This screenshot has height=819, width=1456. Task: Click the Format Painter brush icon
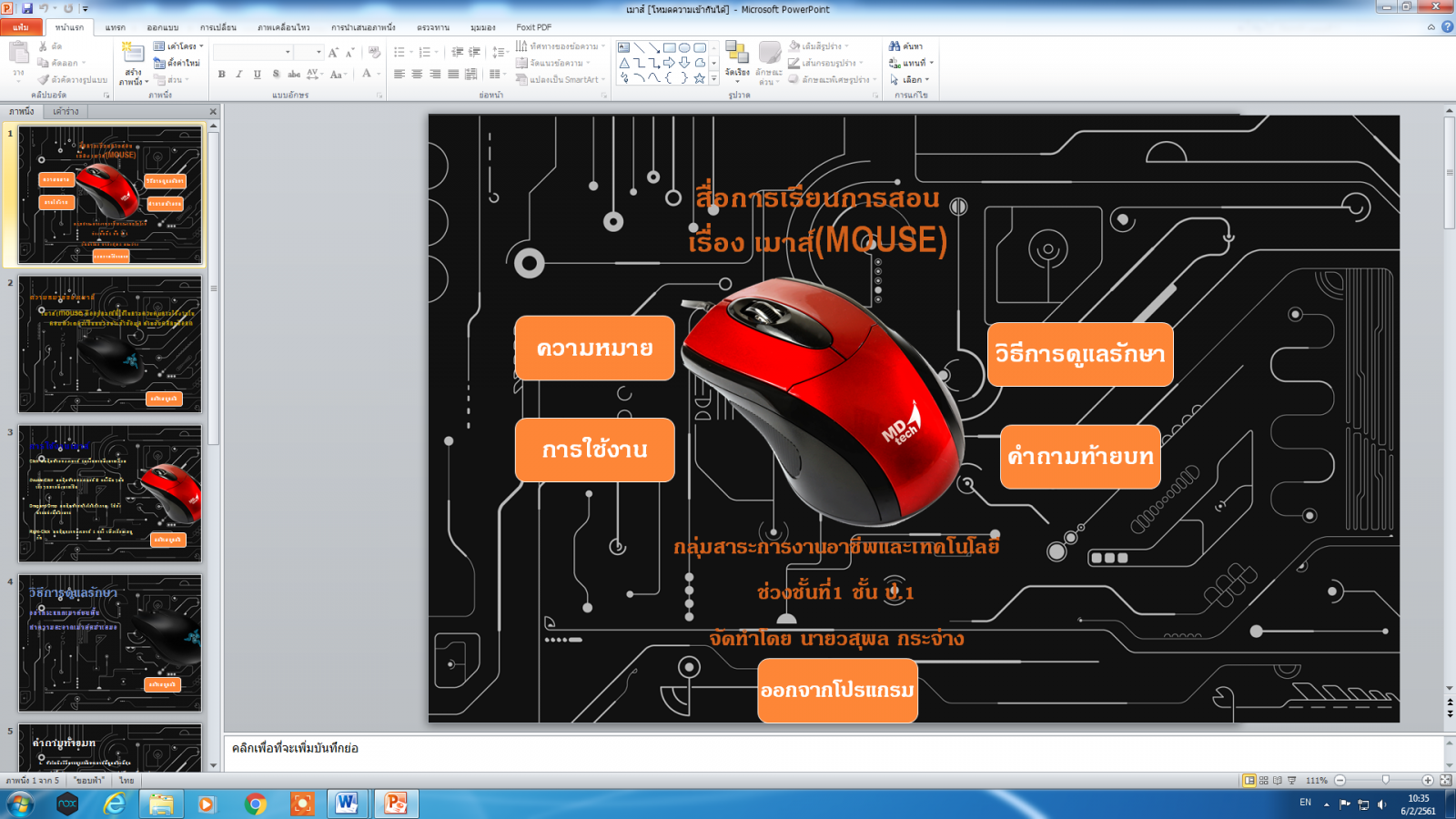pos(43,80)
